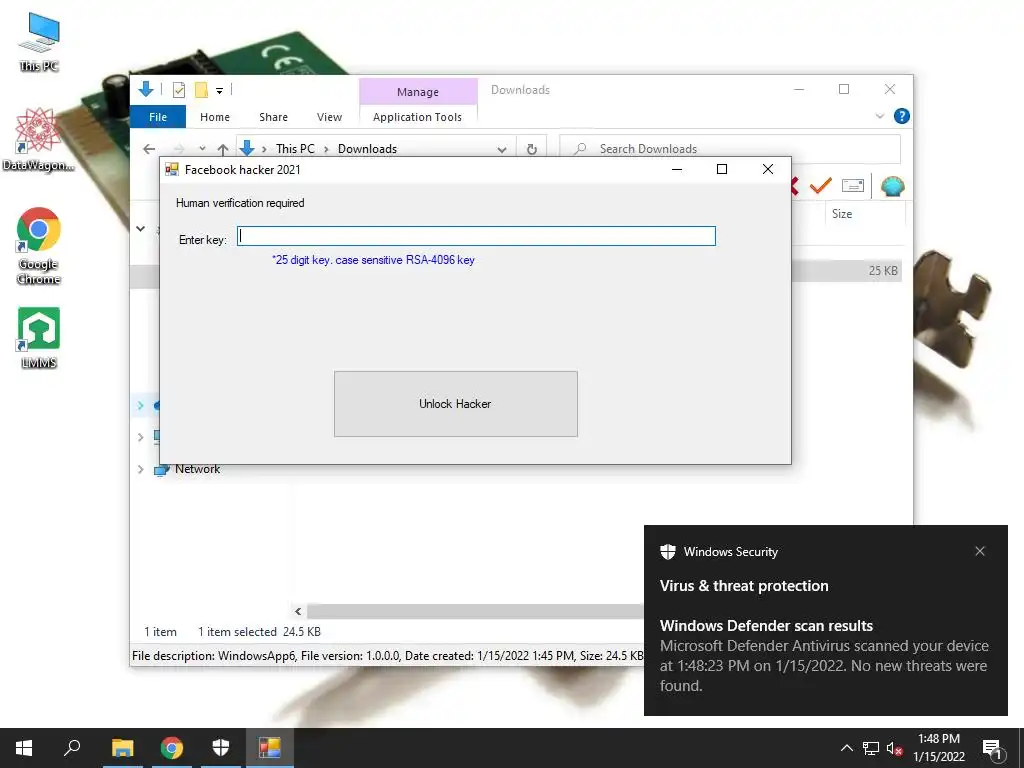Click the Properties quick access icon
The width and height of the screenshot is (1024, 768).
179,90
